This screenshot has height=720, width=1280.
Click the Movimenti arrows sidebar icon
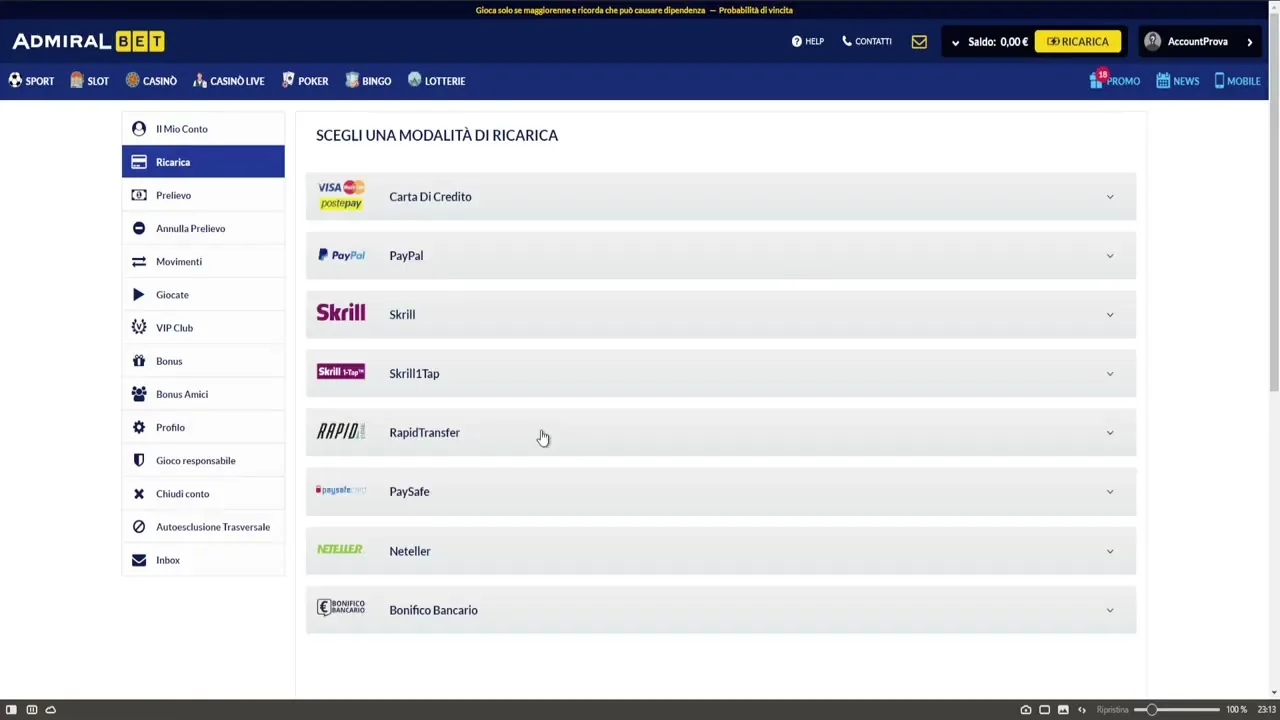coord(139,261)
